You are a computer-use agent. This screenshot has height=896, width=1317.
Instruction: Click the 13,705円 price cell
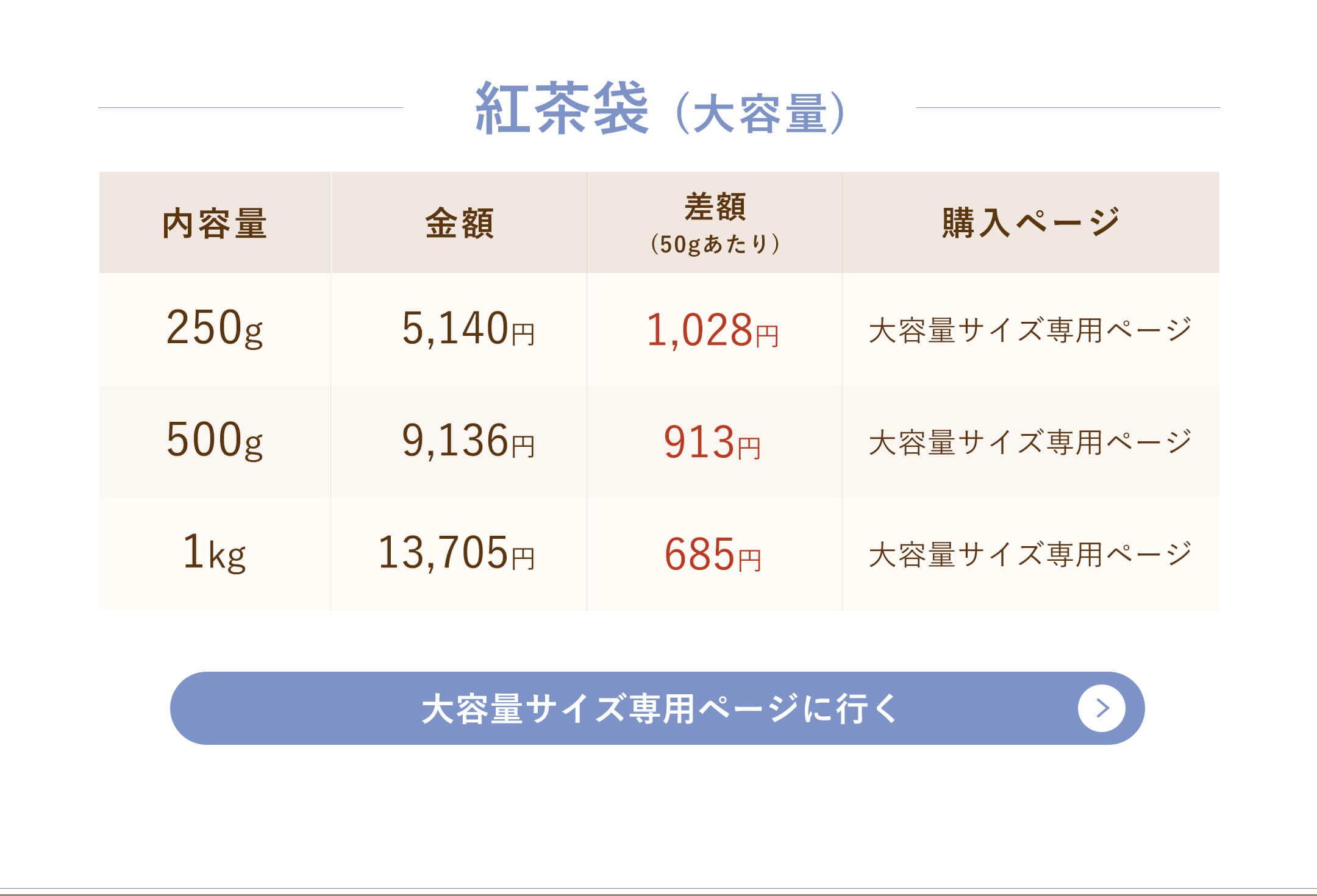click(x=459, y=553)
